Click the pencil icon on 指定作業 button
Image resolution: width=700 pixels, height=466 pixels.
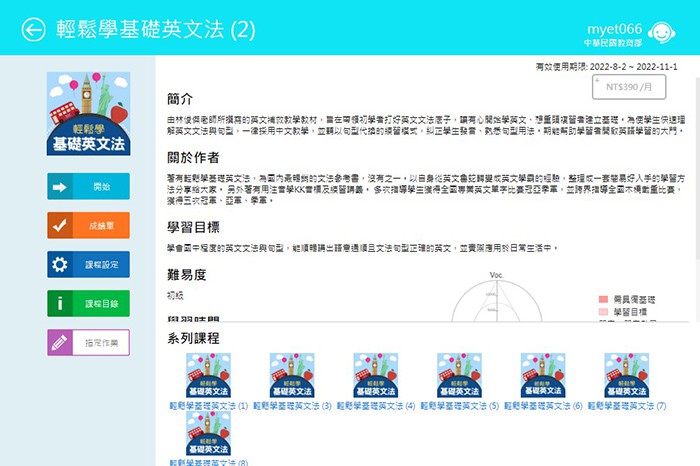pos(60,342)
